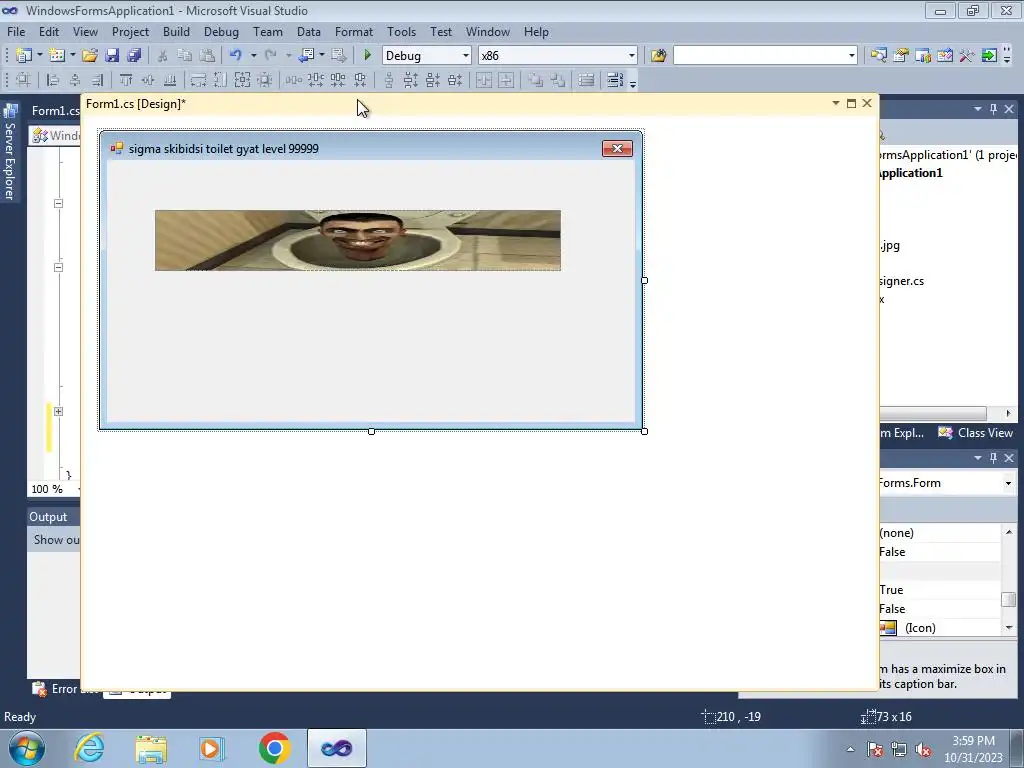Open the x86 platform dropdown
The image size is (1024, 768).
(632, 56)
